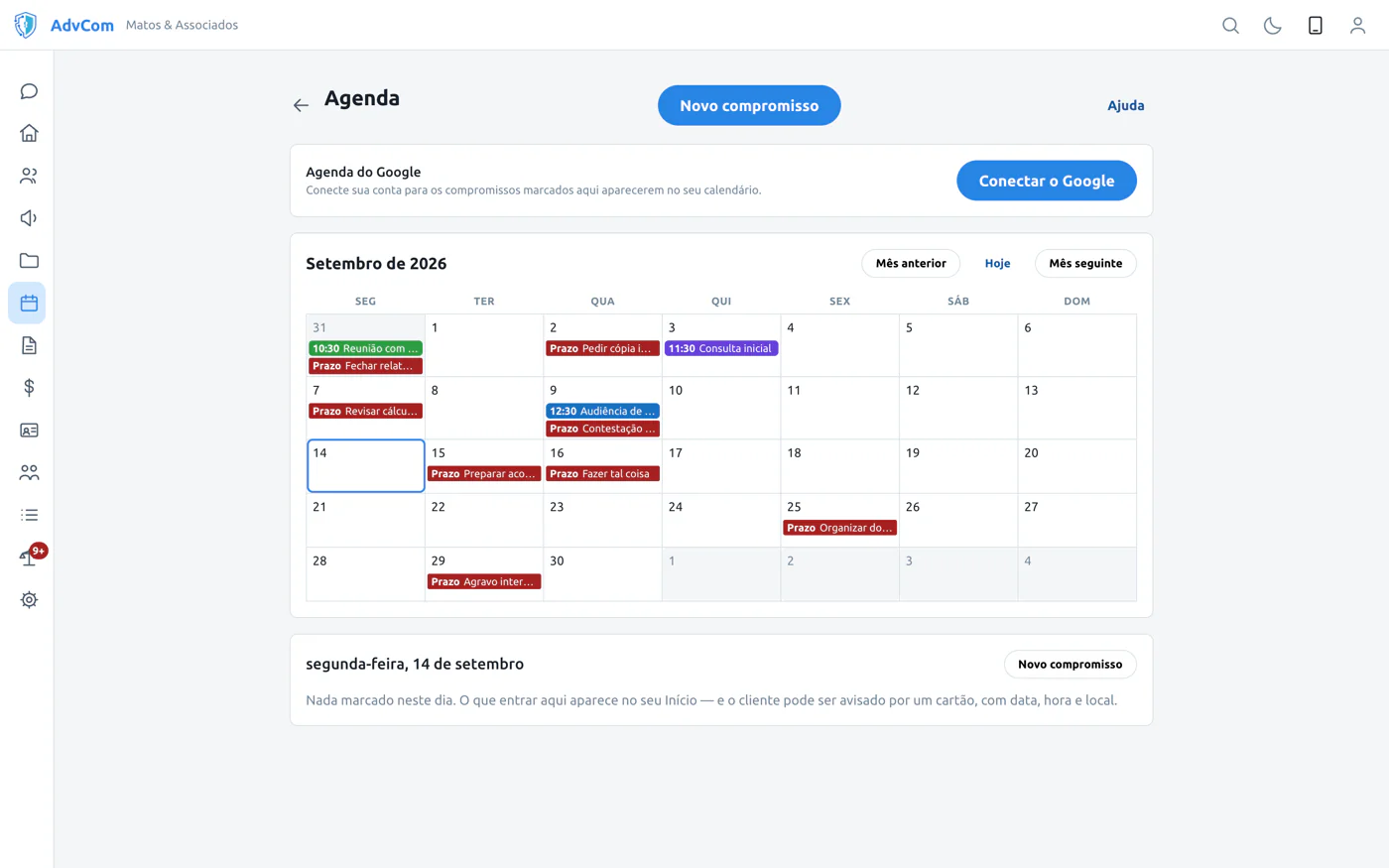This screenshot has width=1389, height=868.
Task: Click the search magnifier icon
Action: coord(1230,26)
